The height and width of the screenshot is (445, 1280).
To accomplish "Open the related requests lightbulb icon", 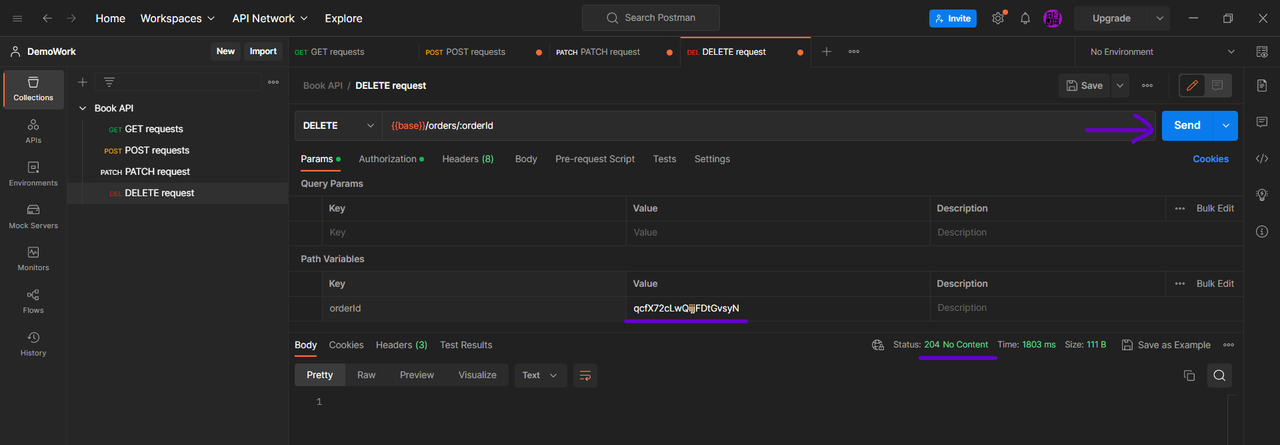I will (1262, 195).
